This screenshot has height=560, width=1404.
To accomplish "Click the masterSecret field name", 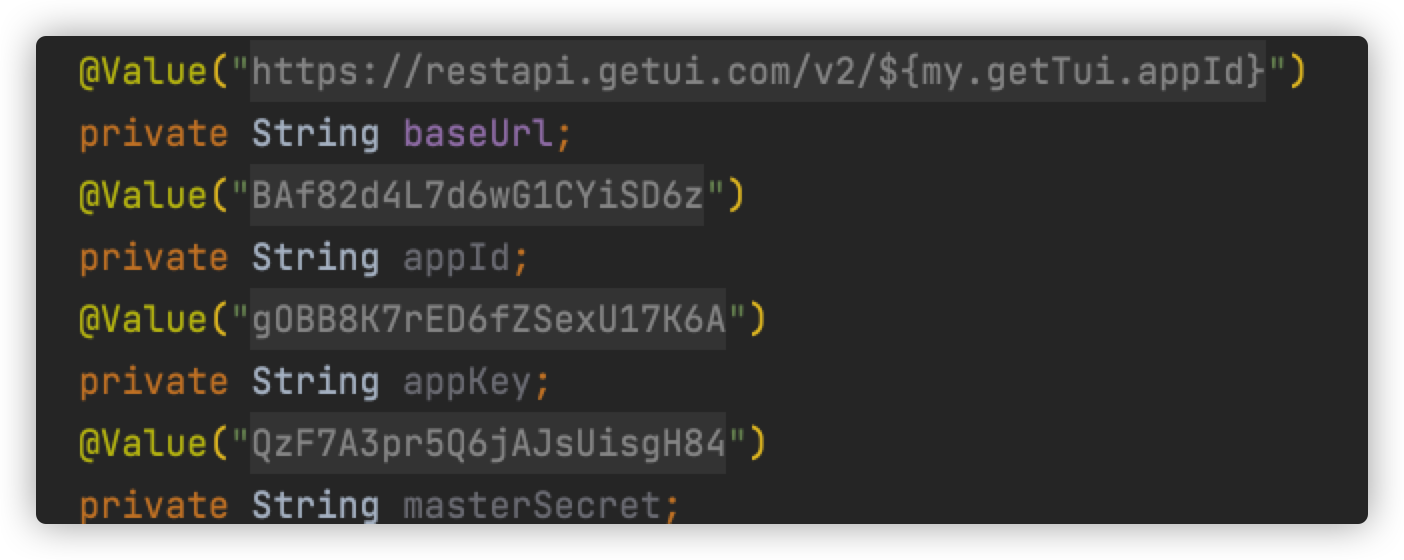I will pyautogui.click(x=532, y=506).
